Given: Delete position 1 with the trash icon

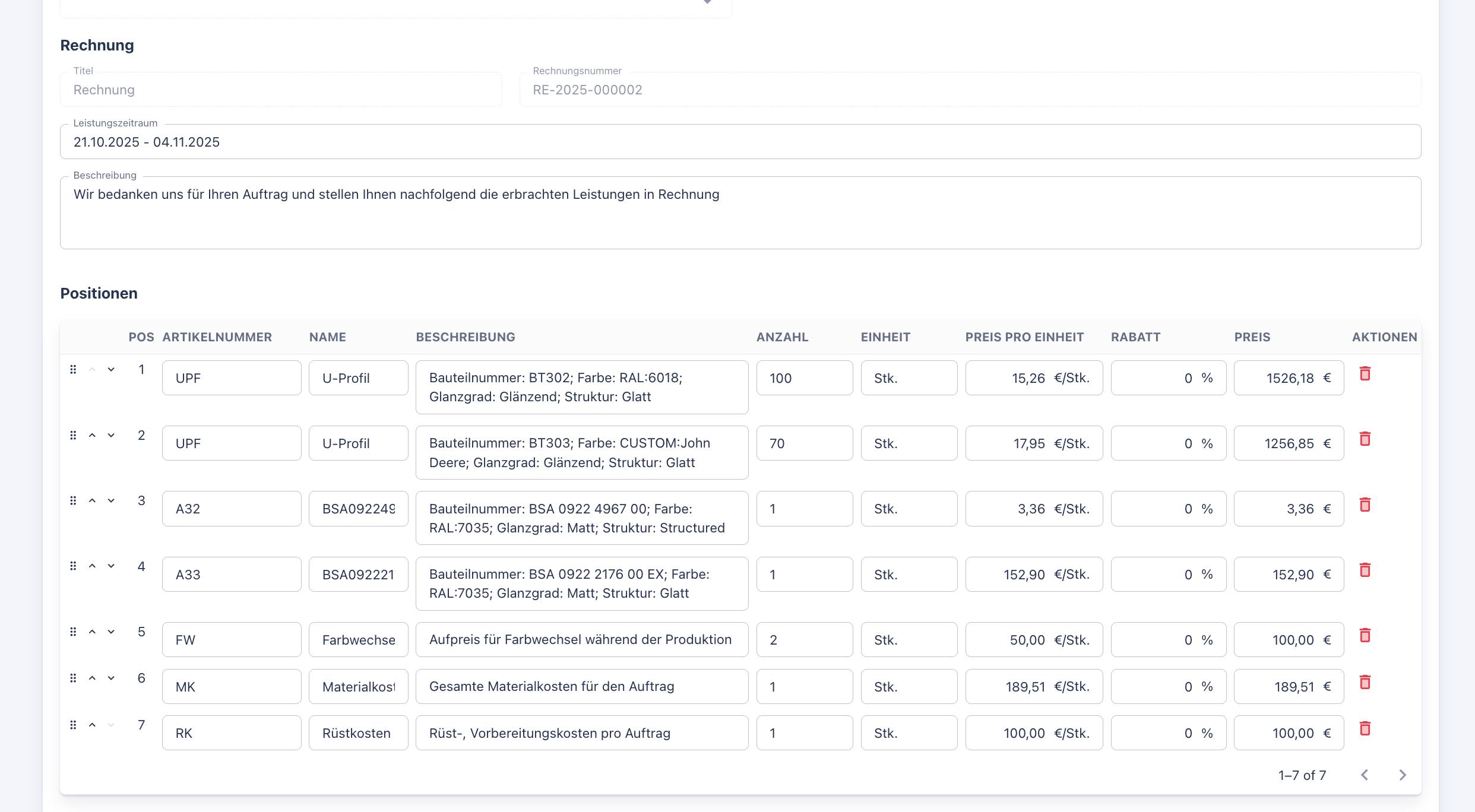Looking at the screenshot, I should coord(1365,374).
